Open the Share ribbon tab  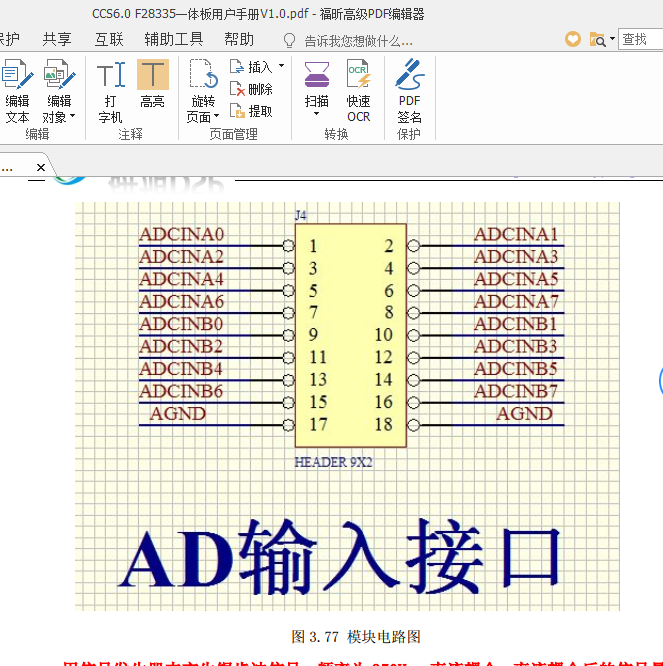pyautogui.click(x=57, y=40)
